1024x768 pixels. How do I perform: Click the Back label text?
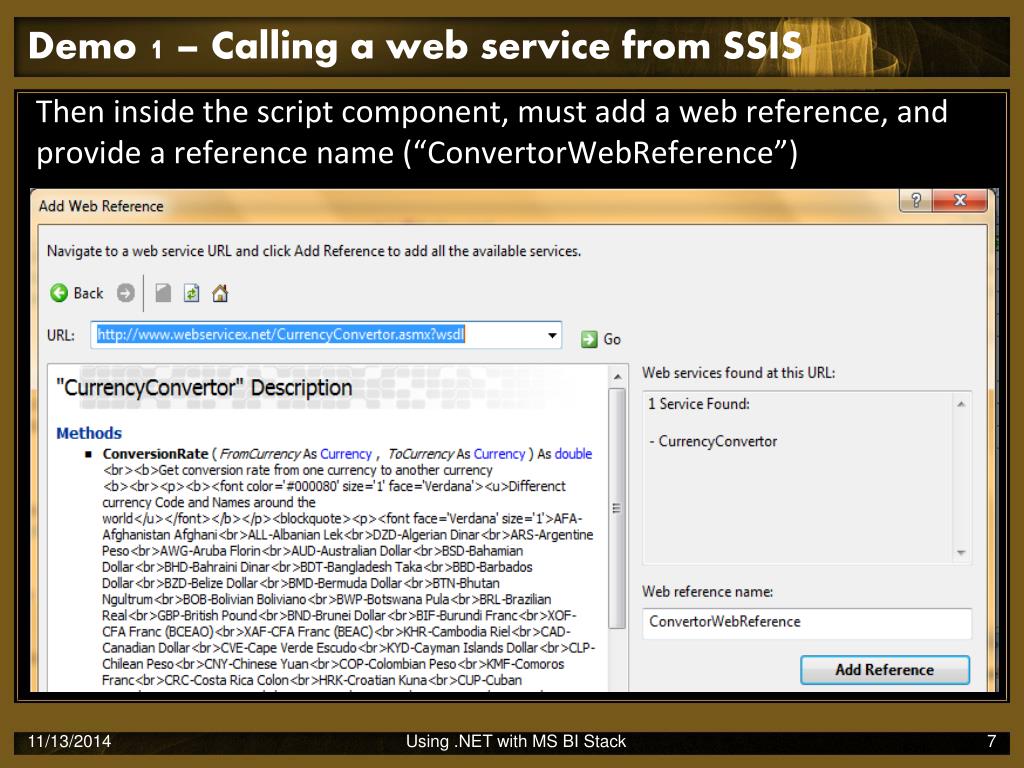pyautogui.click(x=88, y=293)
